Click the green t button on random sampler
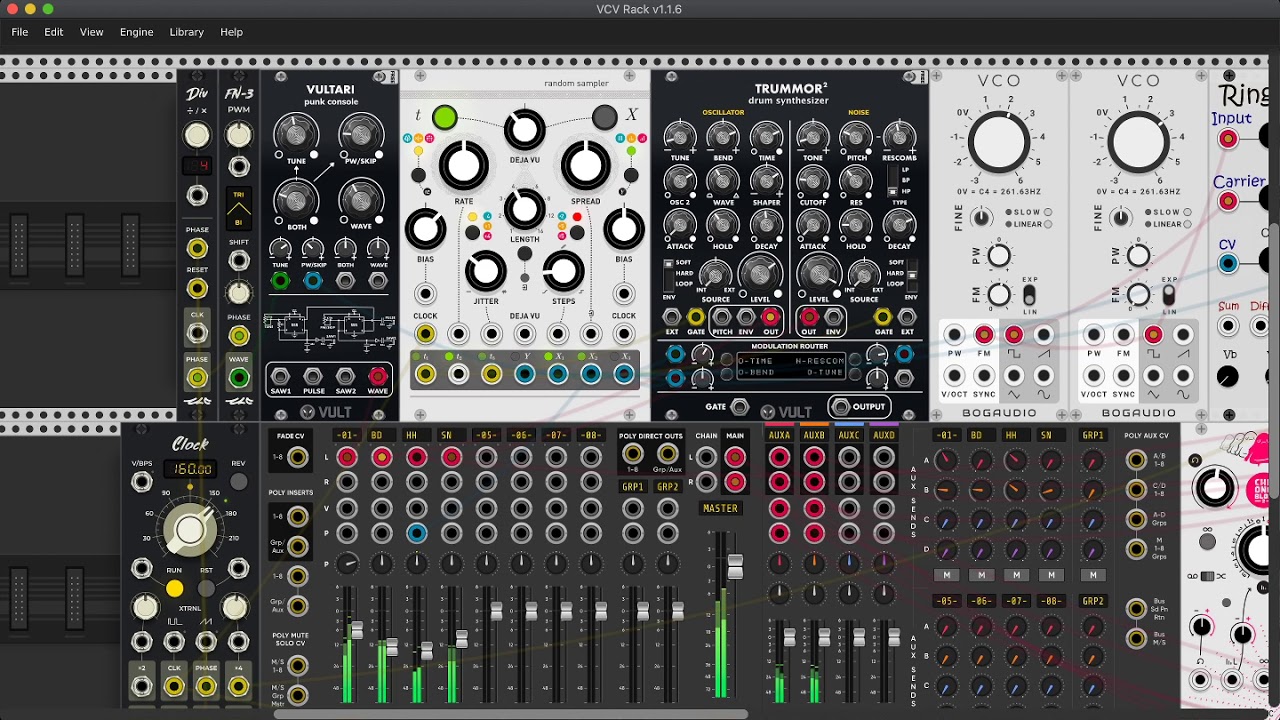Screen dimensions: 1280x720 445,118
